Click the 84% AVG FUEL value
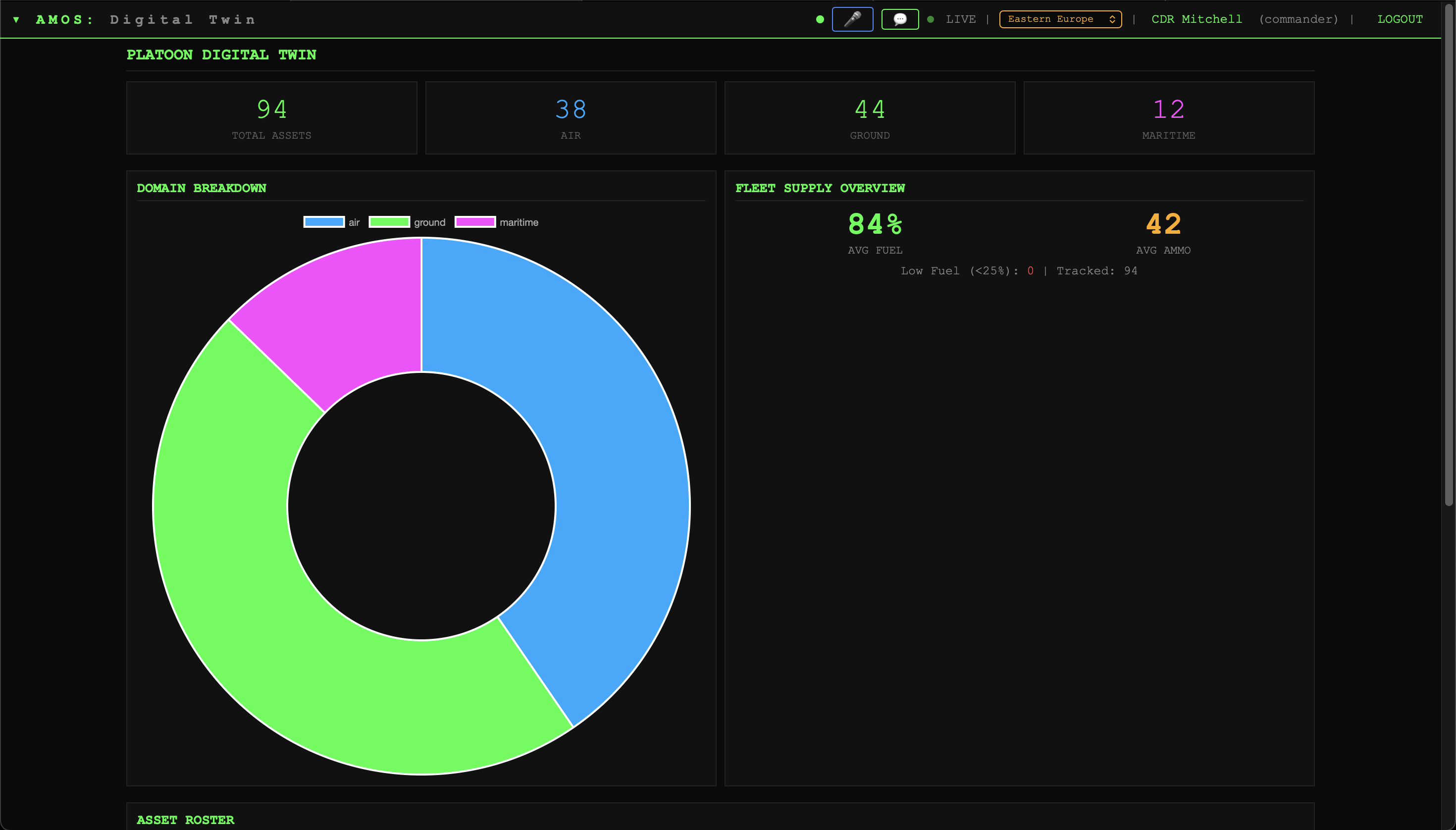This screenshot has height=830, width=1456. (x=875, y=224)
